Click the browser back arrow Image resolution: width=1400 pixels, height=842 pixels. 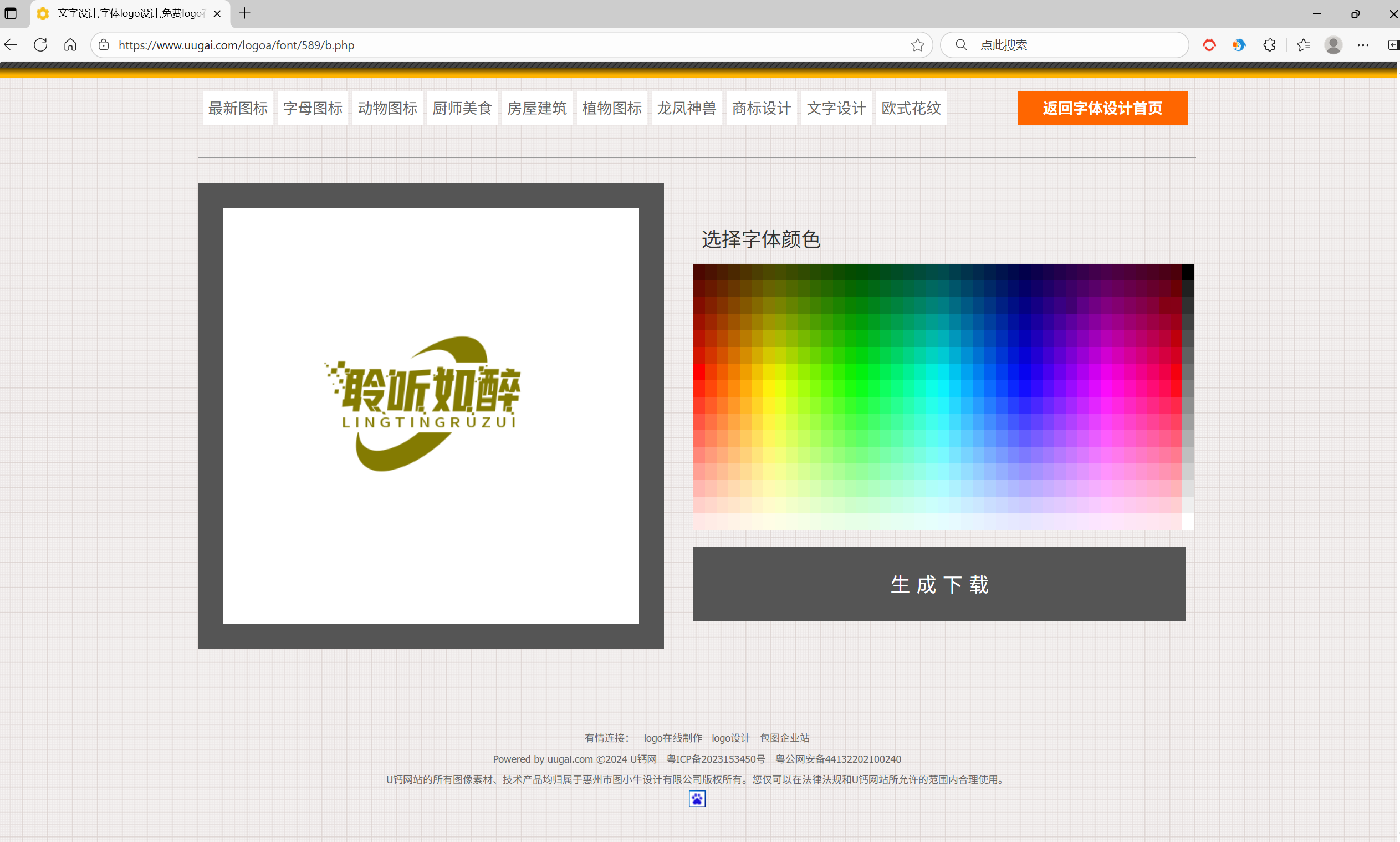point(11,45)
